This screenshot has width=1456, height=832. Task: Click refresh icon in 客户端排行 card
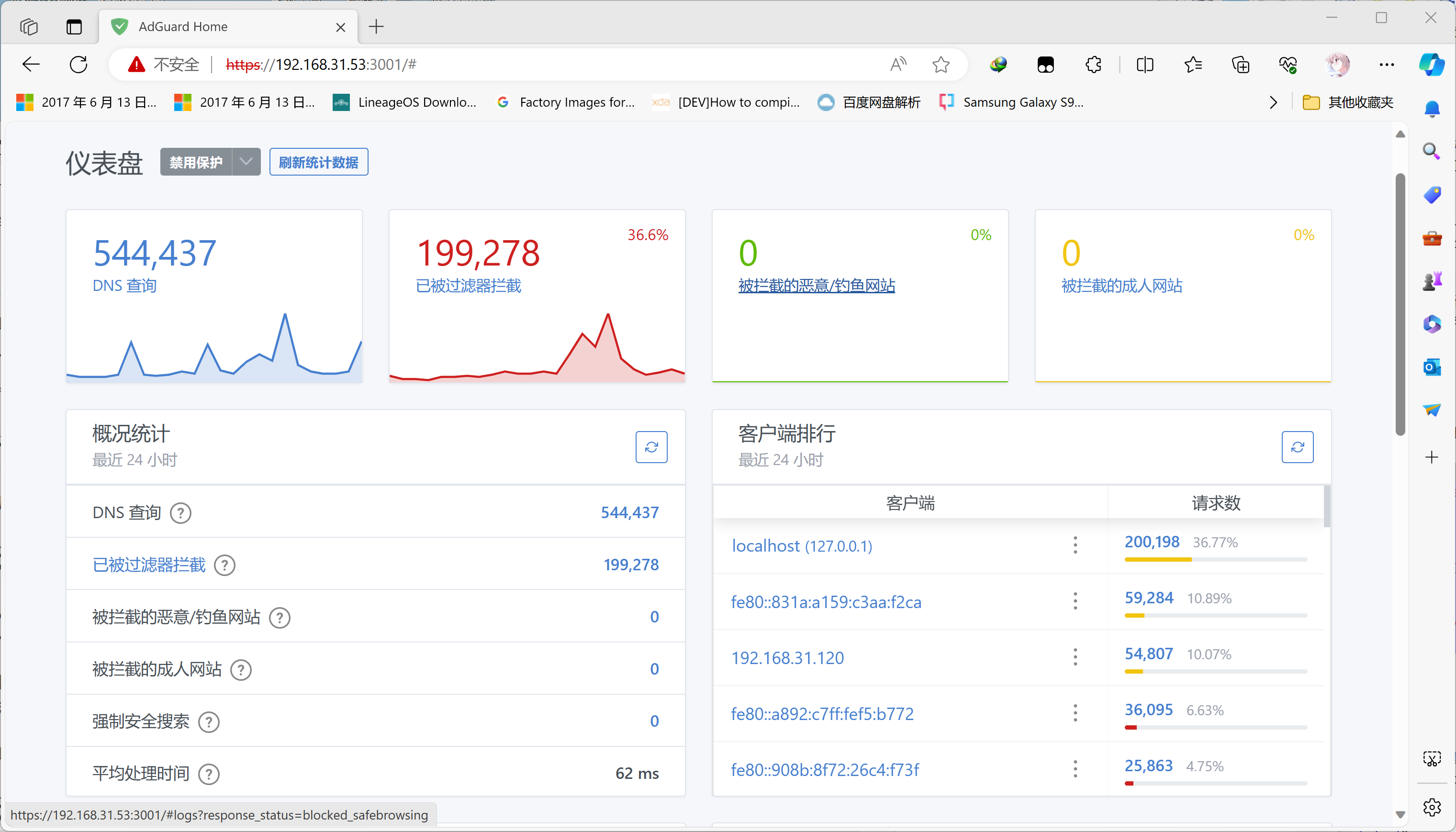(1297, 447)
